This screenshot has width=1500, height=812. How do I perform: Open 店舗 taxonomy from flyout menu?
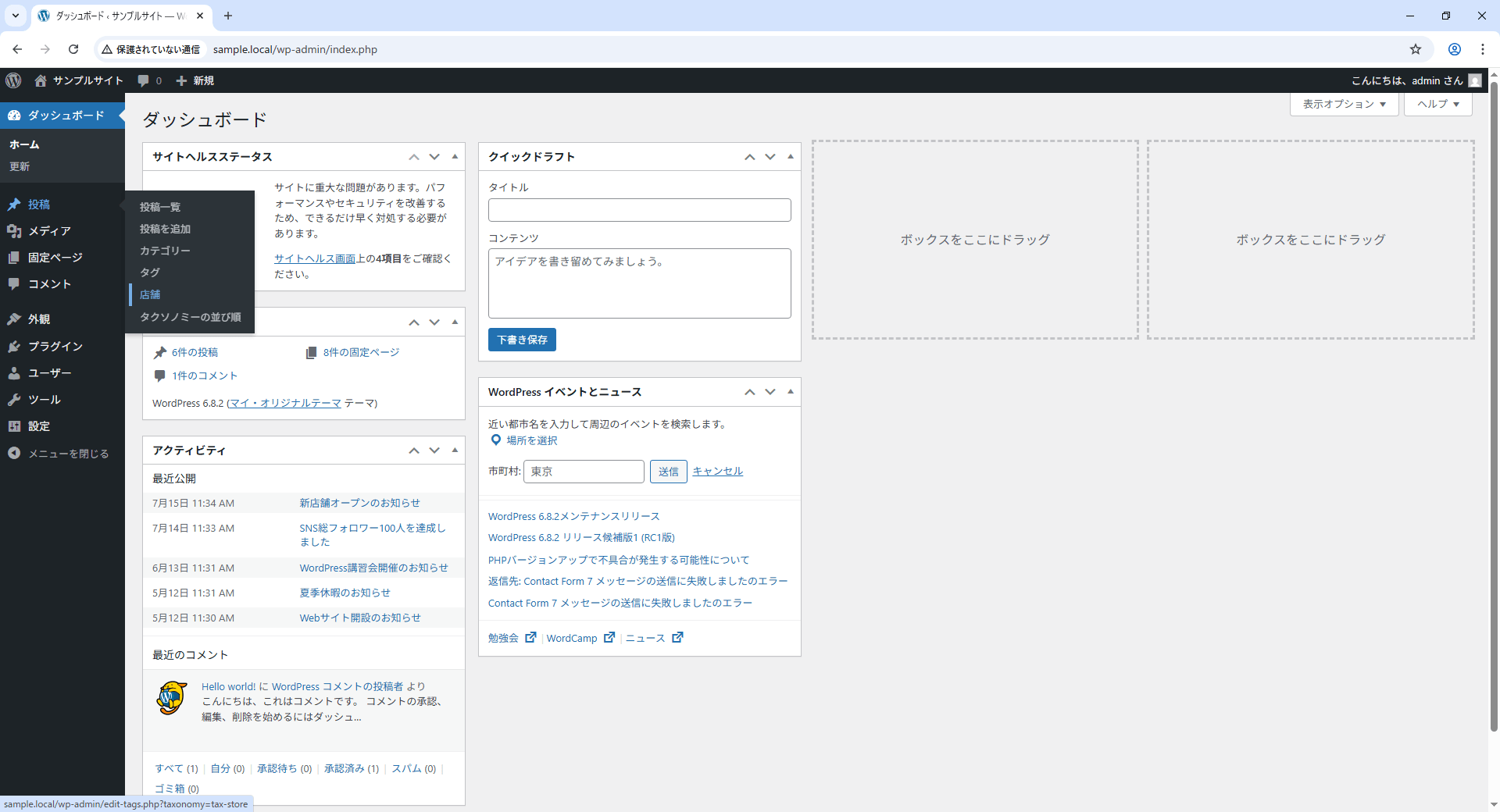point(150,294)
